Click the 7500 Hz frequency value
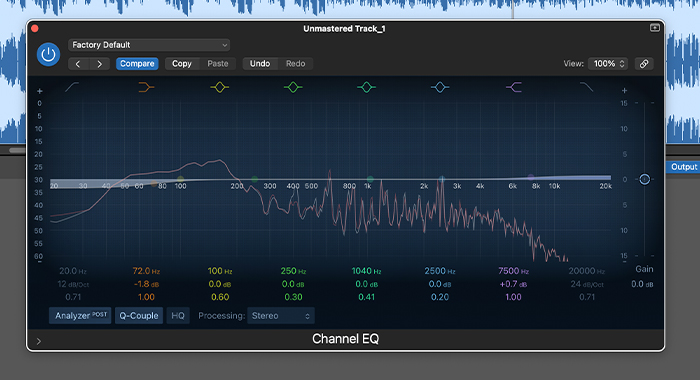Image resolution: width=700 pixels, height=380 pixels. pyautogui.click(x=513, y=271)
